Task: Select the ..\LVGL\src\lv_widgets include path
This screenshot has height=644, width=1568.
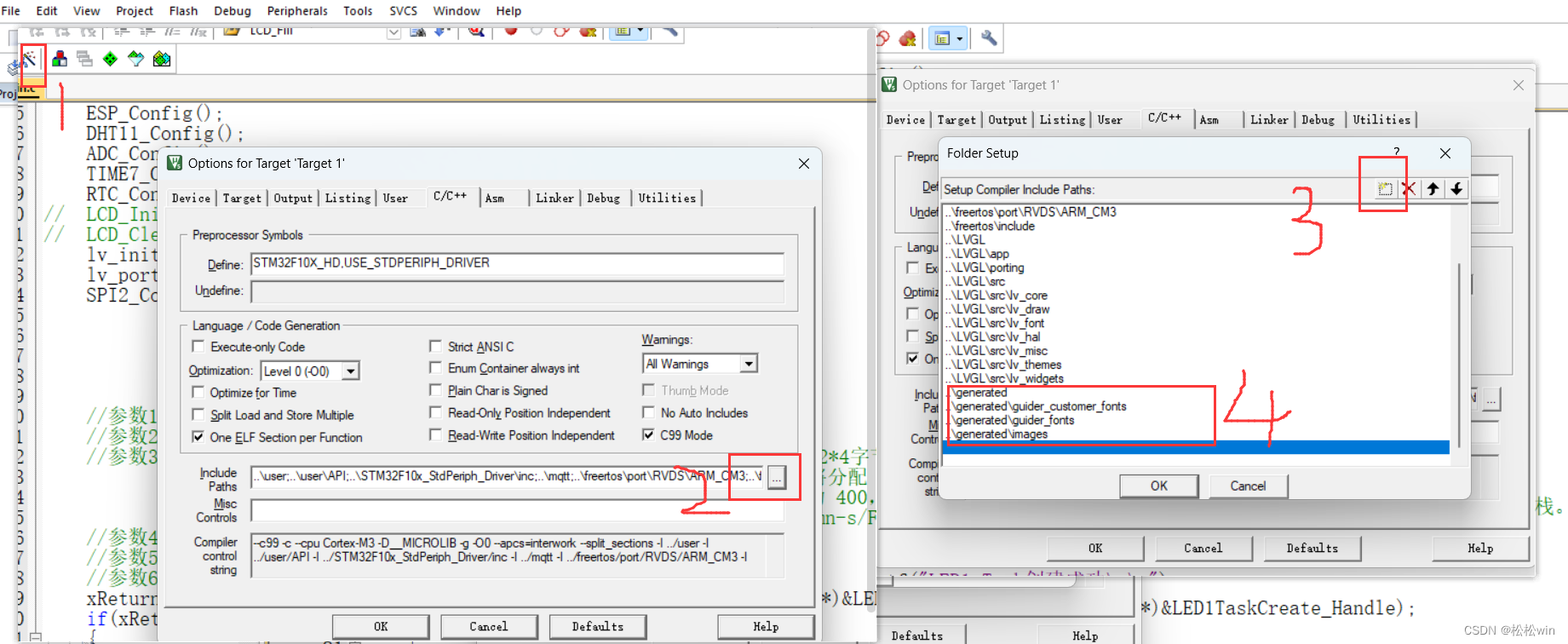Action: pyautogui.click(x=1005, y=378)
